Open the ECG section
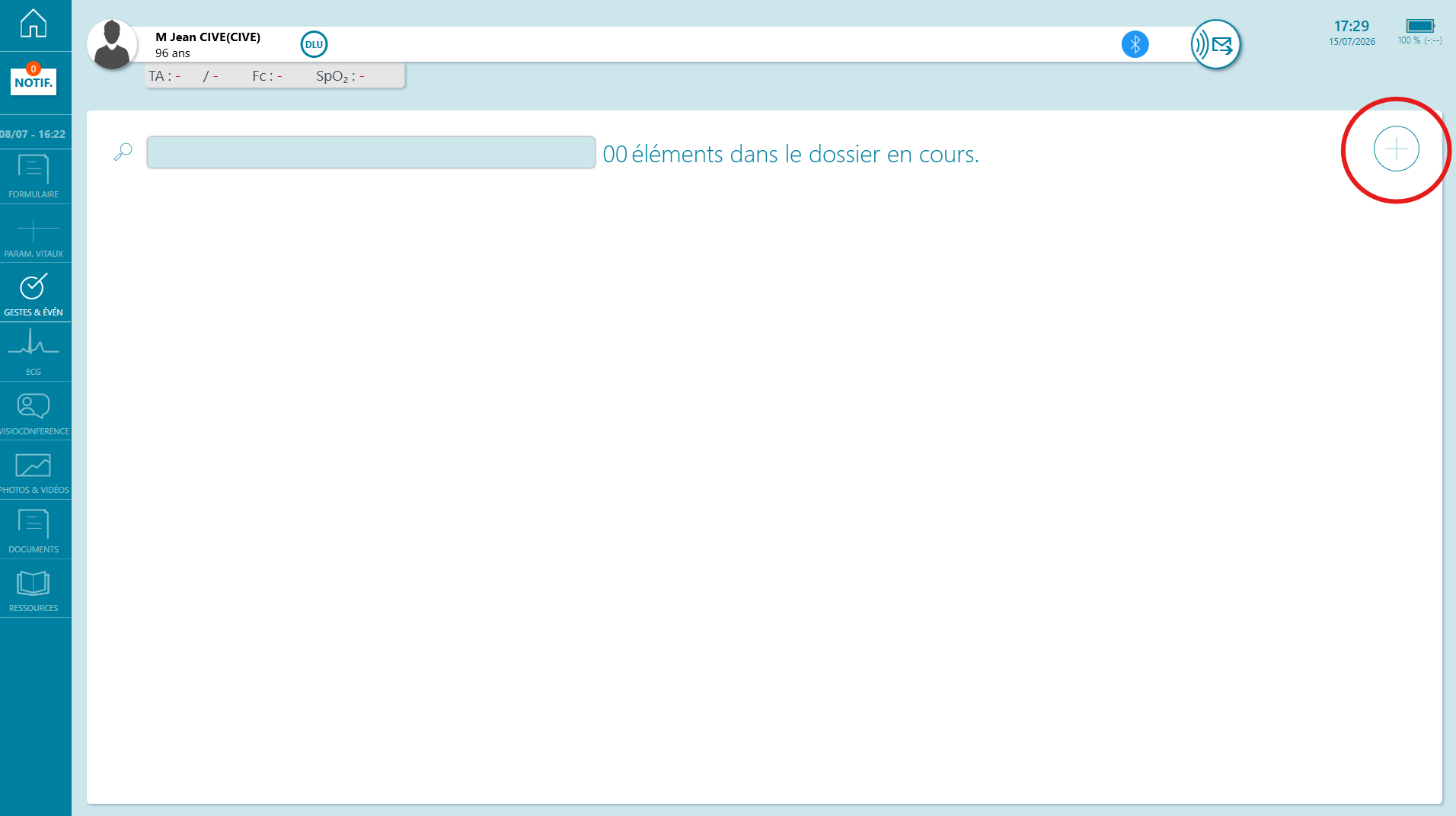The height and width of the screenshot is (816, 1456). (34, 352)
